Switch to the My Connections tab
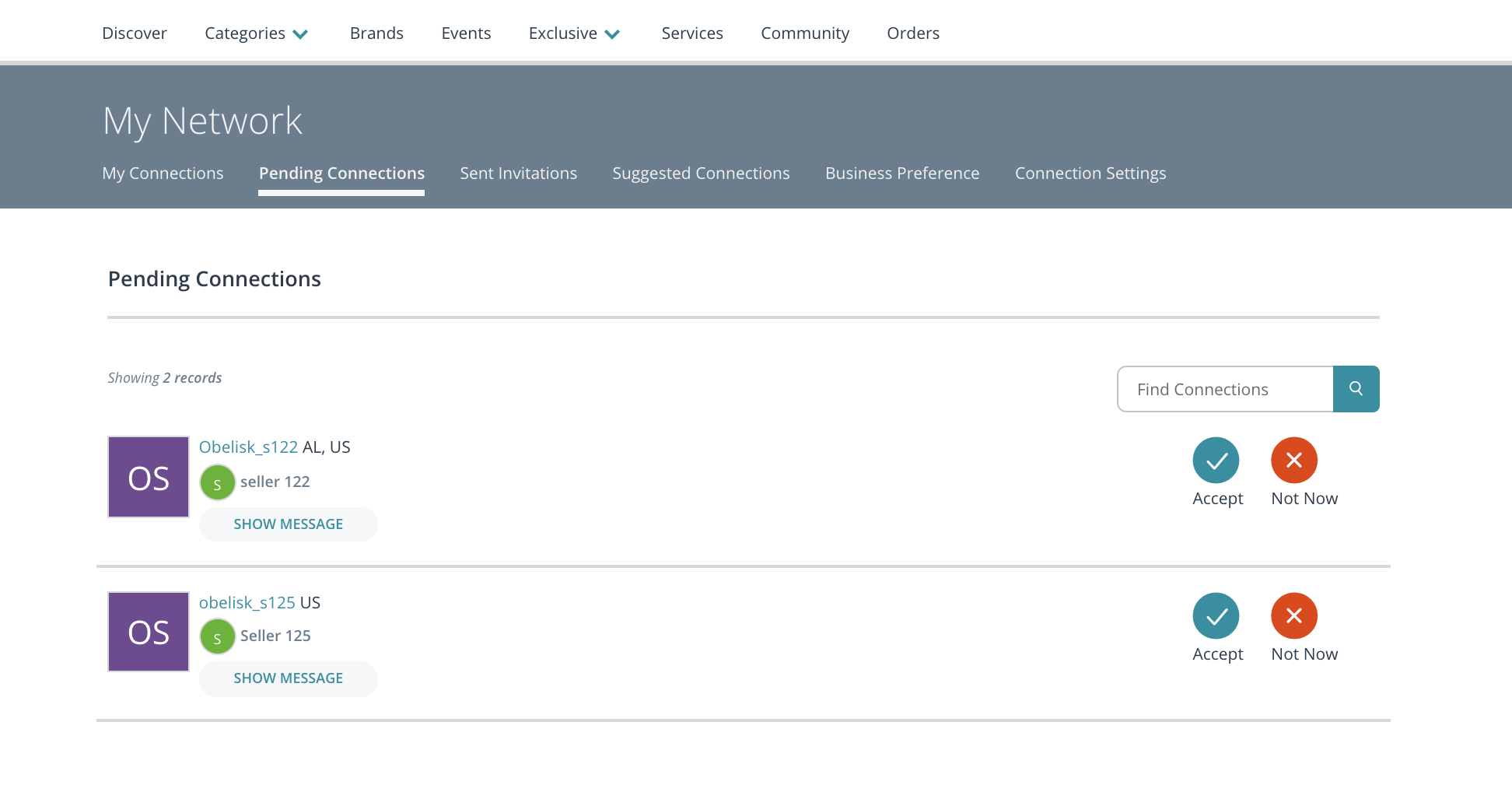Screen dimensions: 1512x792 pos(163,173)
